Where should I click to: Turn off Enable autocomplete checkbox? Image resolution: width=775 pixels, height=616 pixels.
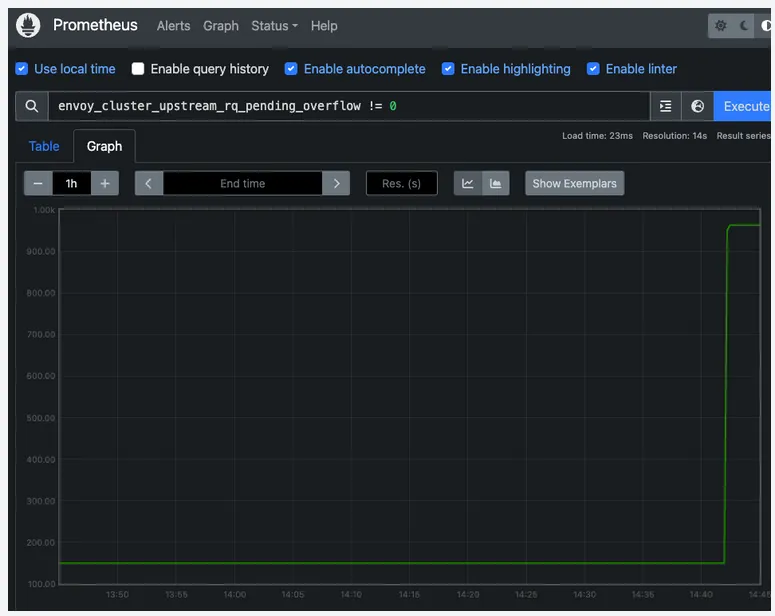point(291,69)
